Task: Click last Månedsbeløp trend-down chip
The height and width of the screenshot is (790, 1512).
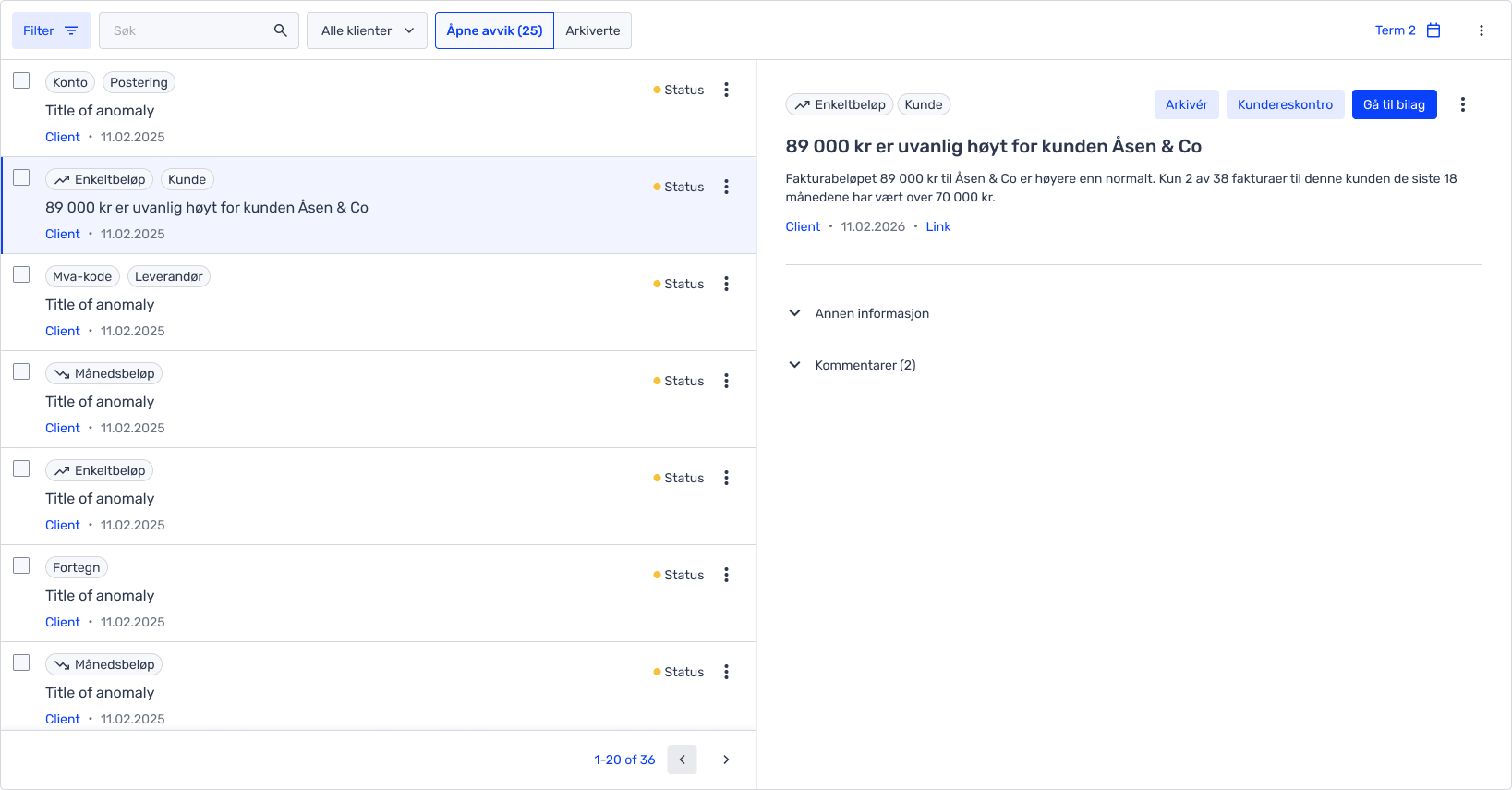Action: (104, 664)
